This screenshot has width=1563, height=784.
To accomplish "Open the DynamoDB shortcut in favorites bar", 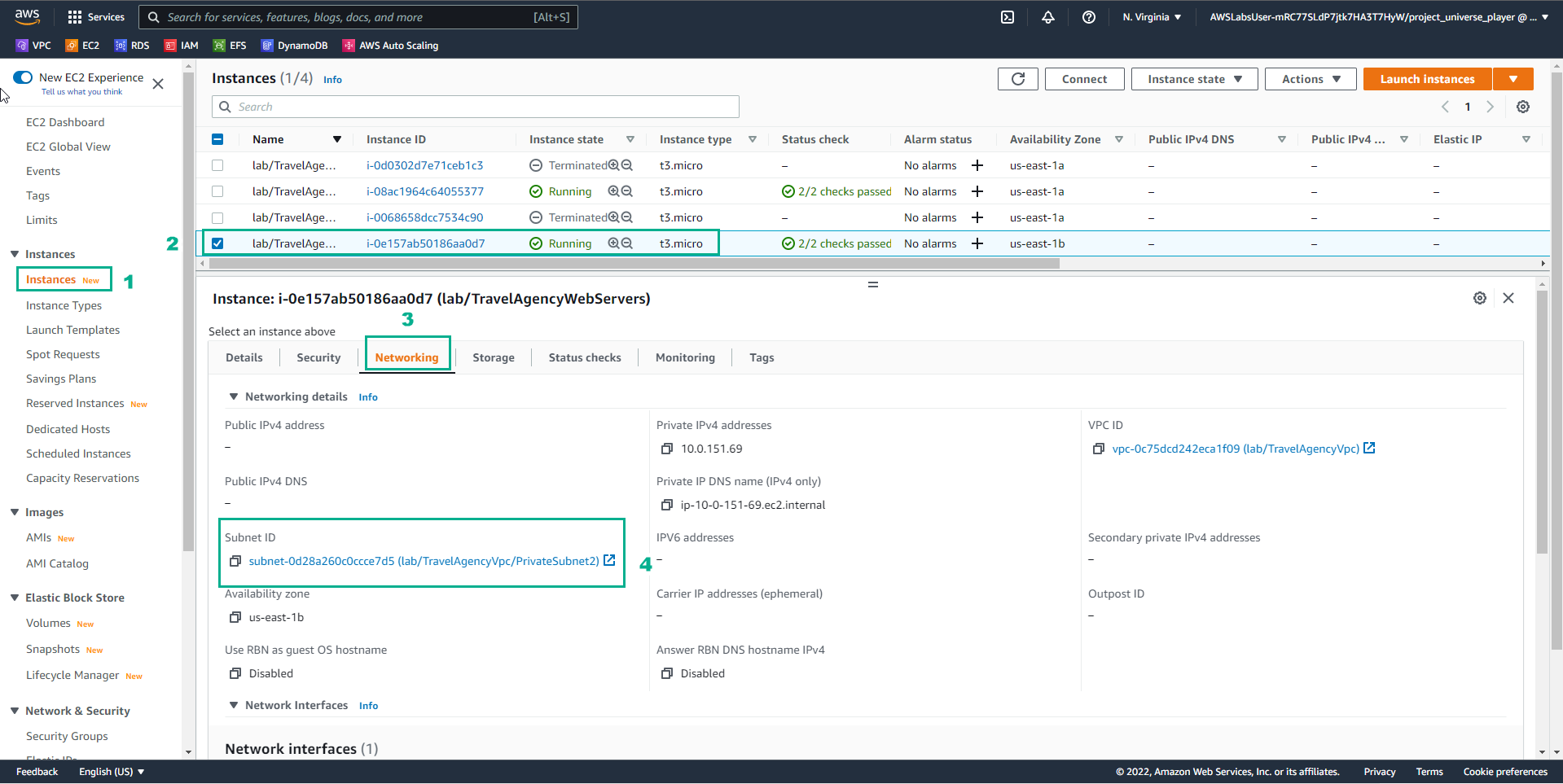I will click(294, 46).
